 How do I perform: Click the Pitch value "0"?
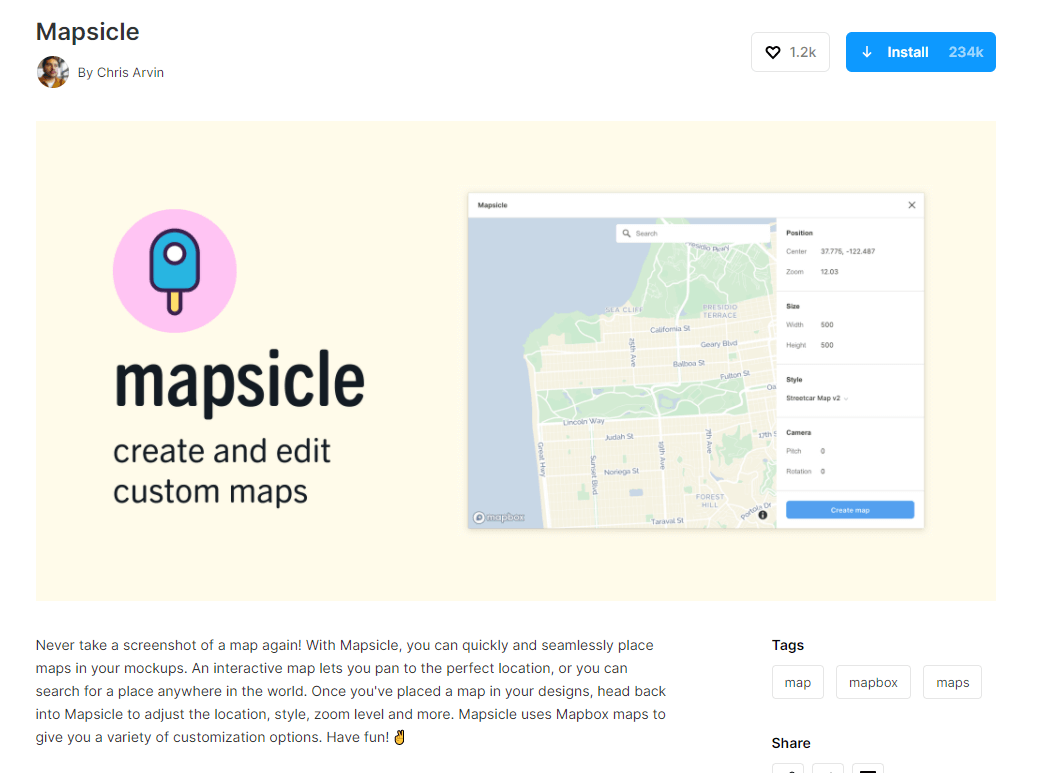tap(822, 451)
